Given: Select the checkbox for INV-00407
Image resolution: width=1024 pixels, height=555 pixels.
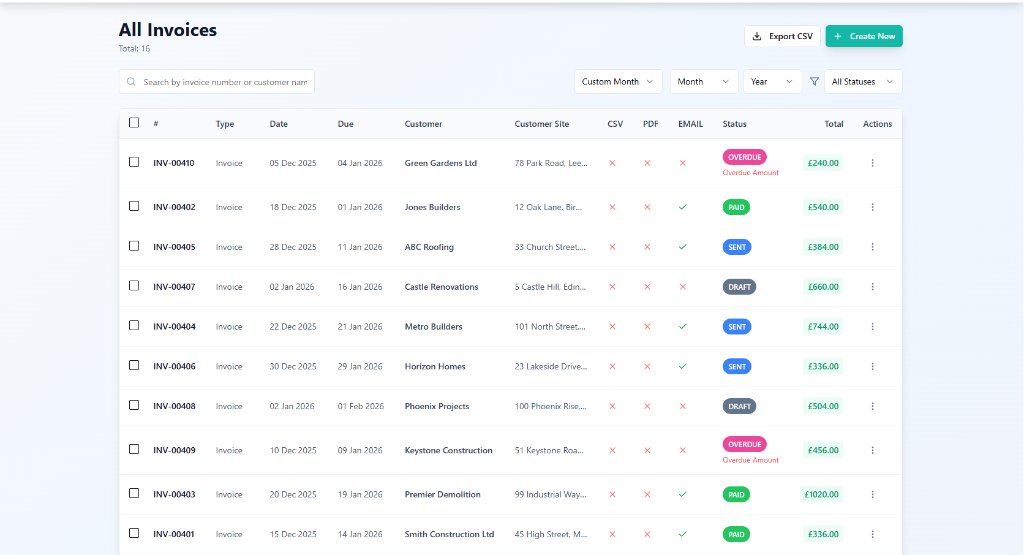Looking at the screenshot, I should click(134, 285).
